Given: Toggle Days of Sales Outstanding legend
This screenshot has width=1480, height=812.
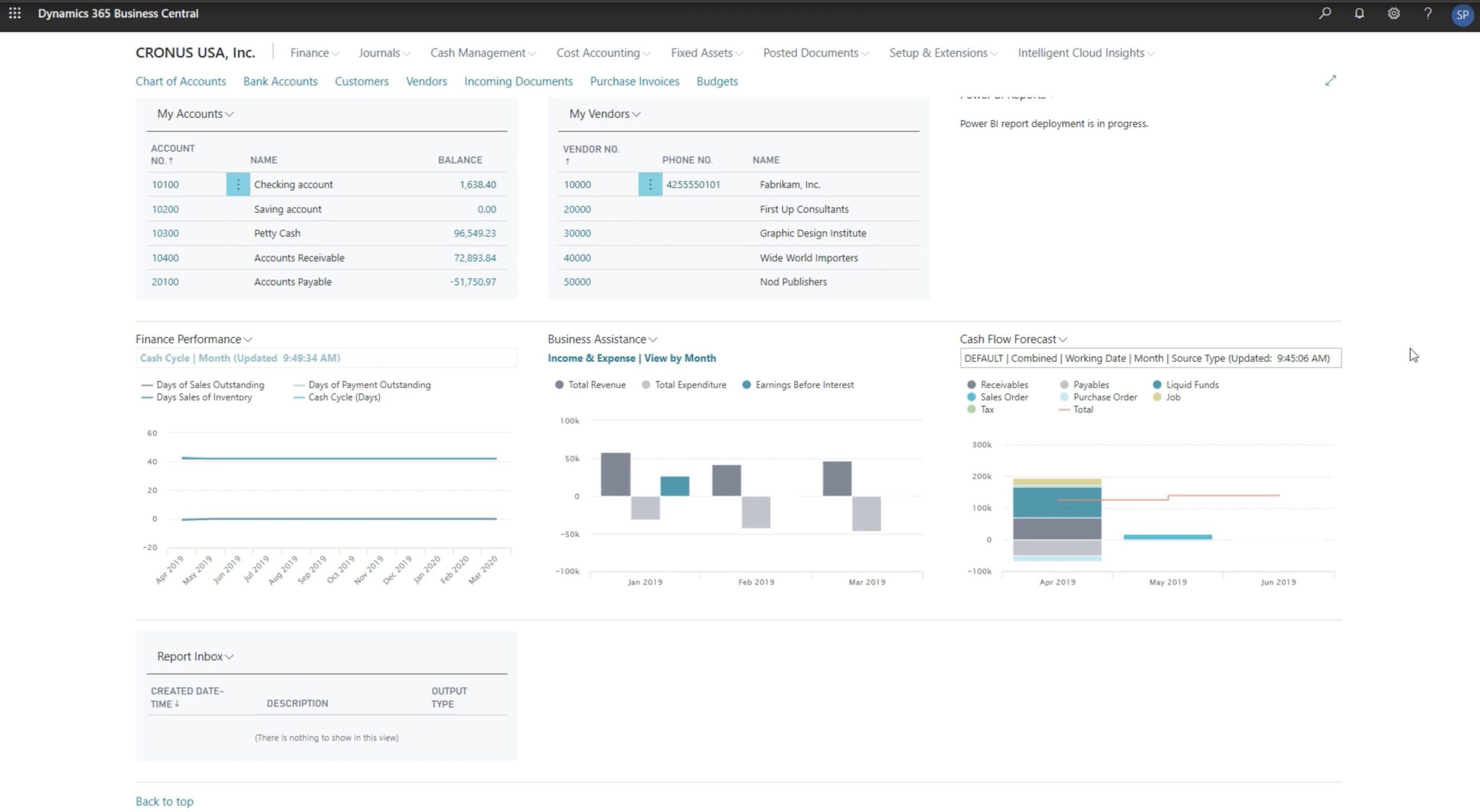Looking at the screenshot, I should click(203, 385).
